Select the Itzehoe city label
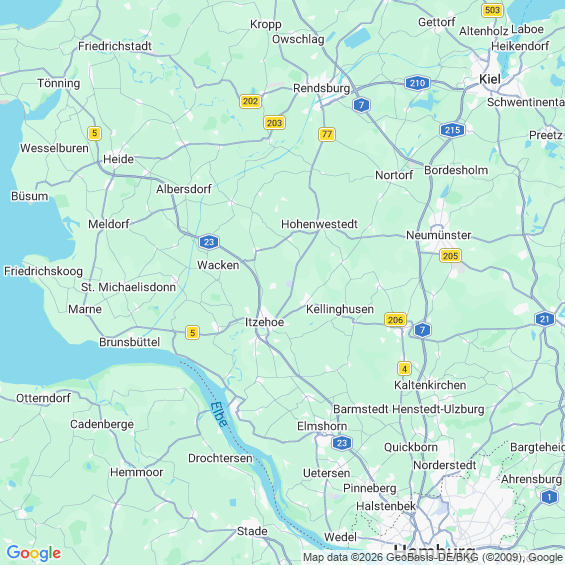Screen dimensions: 565x565 264,322
